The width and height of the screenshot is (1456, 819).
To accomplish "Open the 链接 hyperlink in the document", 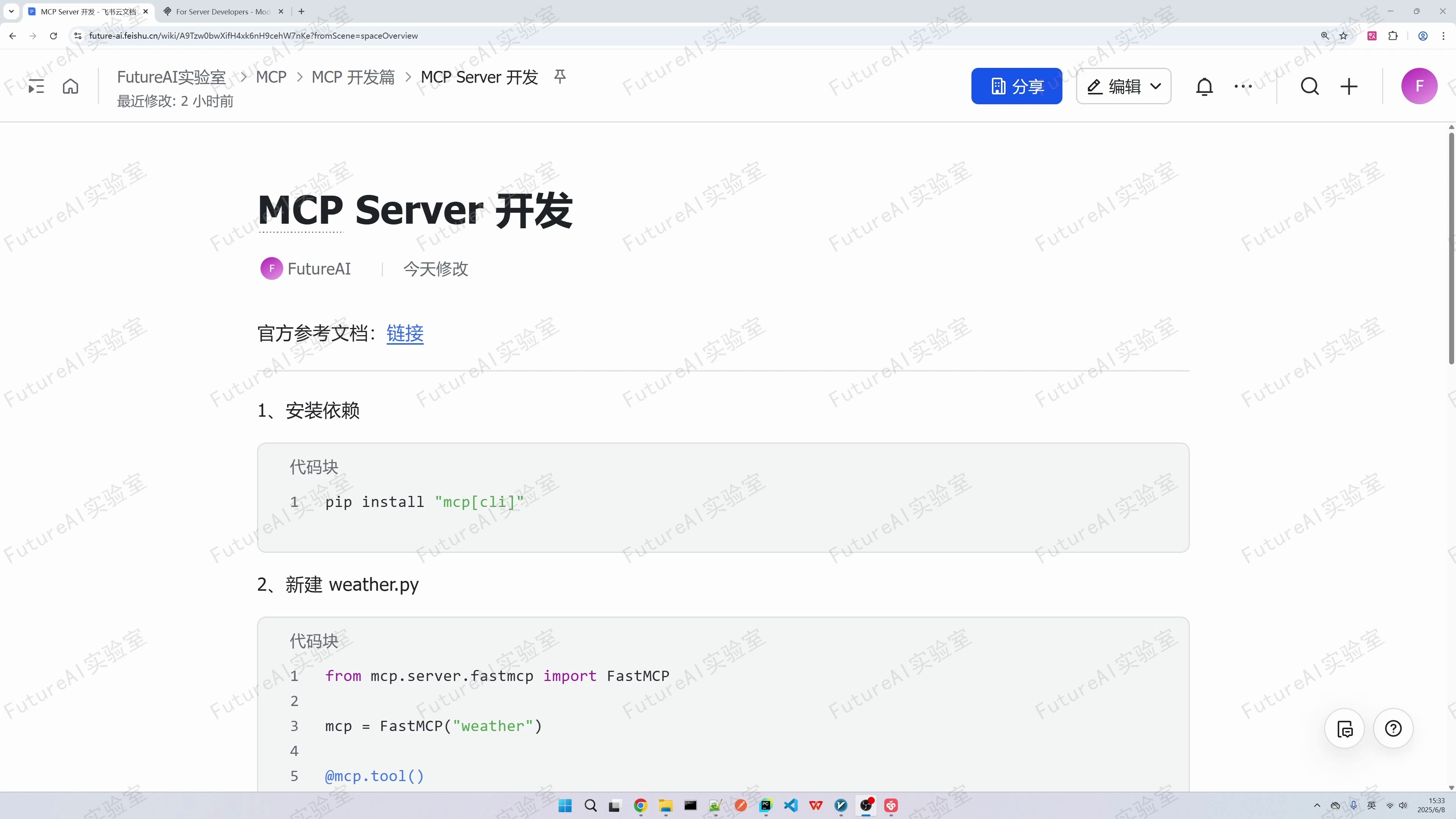I will [405, 334].
